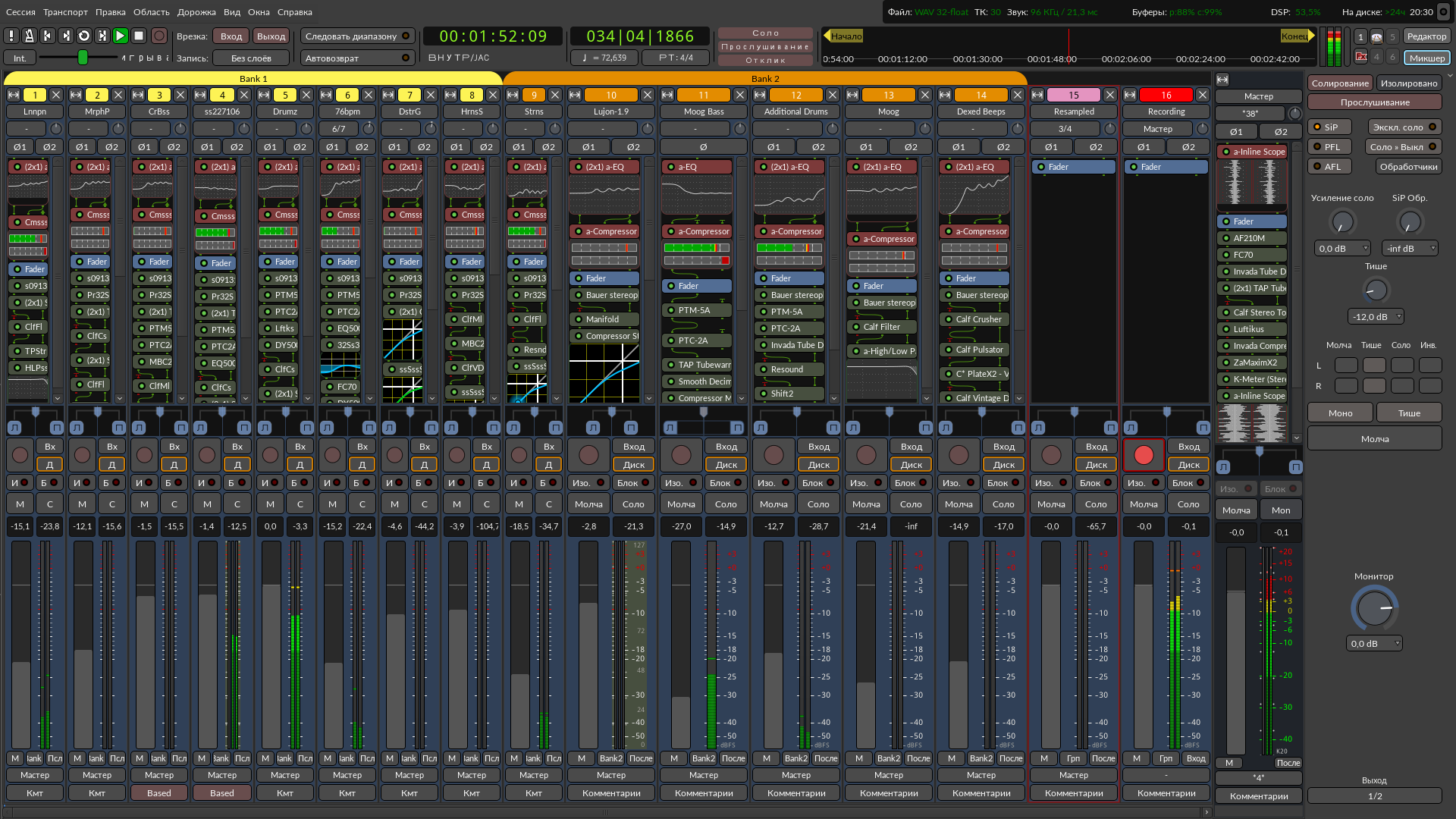
Task: Open the Без слоёв record mode dropdown
Action: point(251,58)
